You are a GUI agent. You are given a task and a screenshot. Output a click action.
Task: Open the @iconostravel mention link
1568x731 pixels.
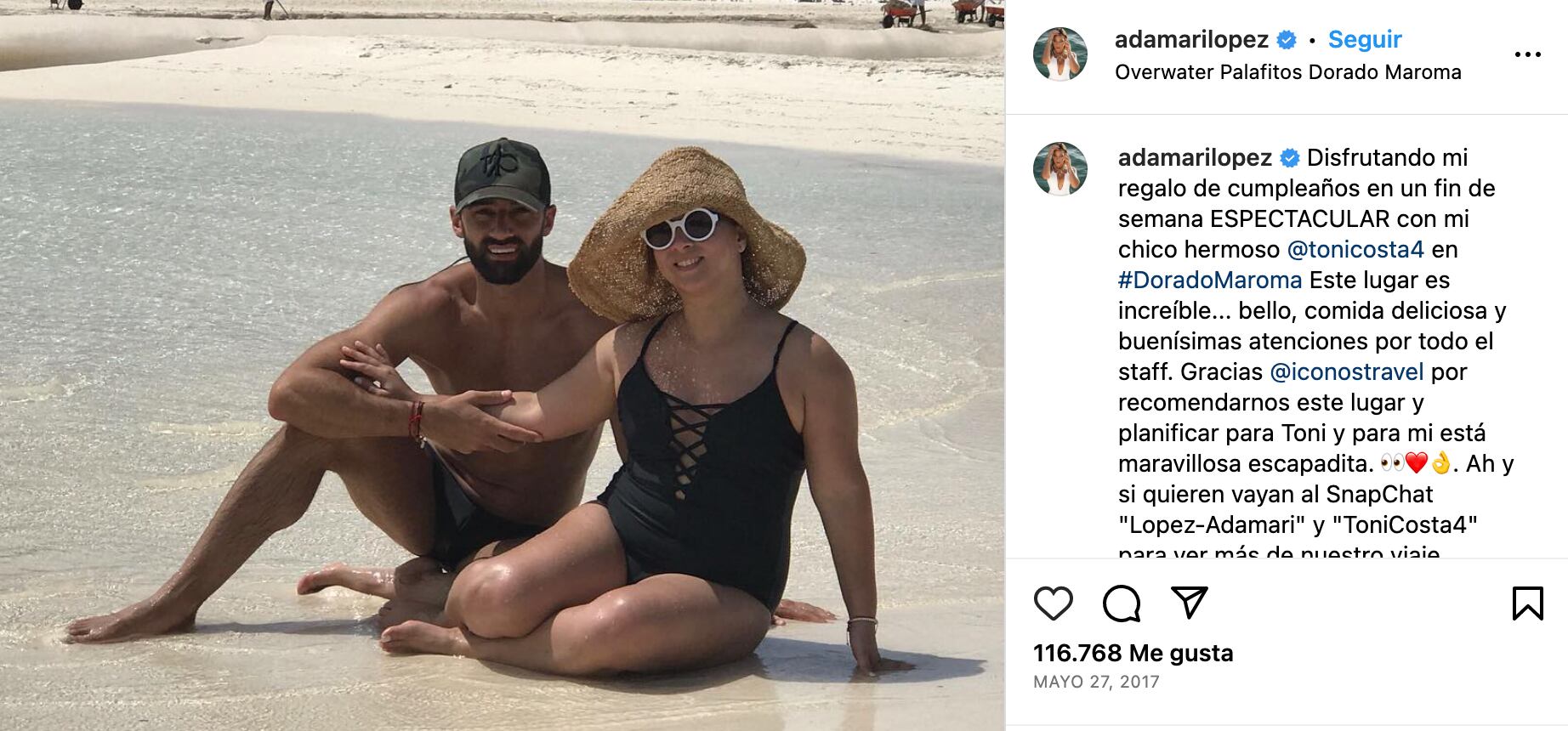pos(1346,371)
